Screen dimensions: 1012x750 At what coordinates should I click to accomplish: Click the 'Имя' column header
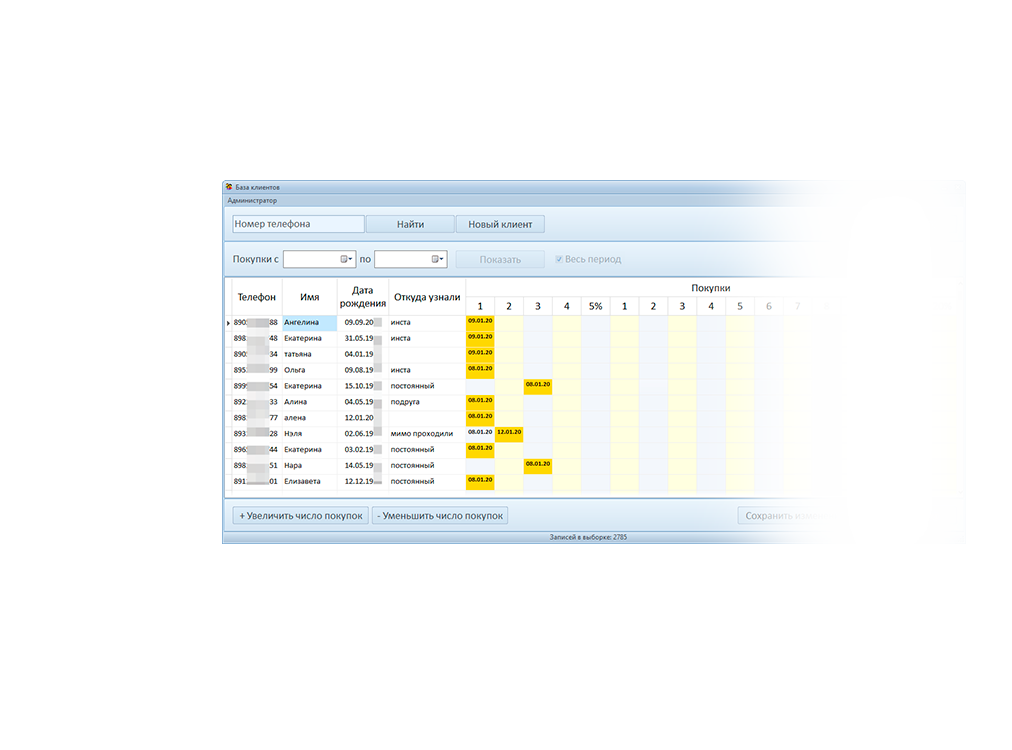(310, 297)
